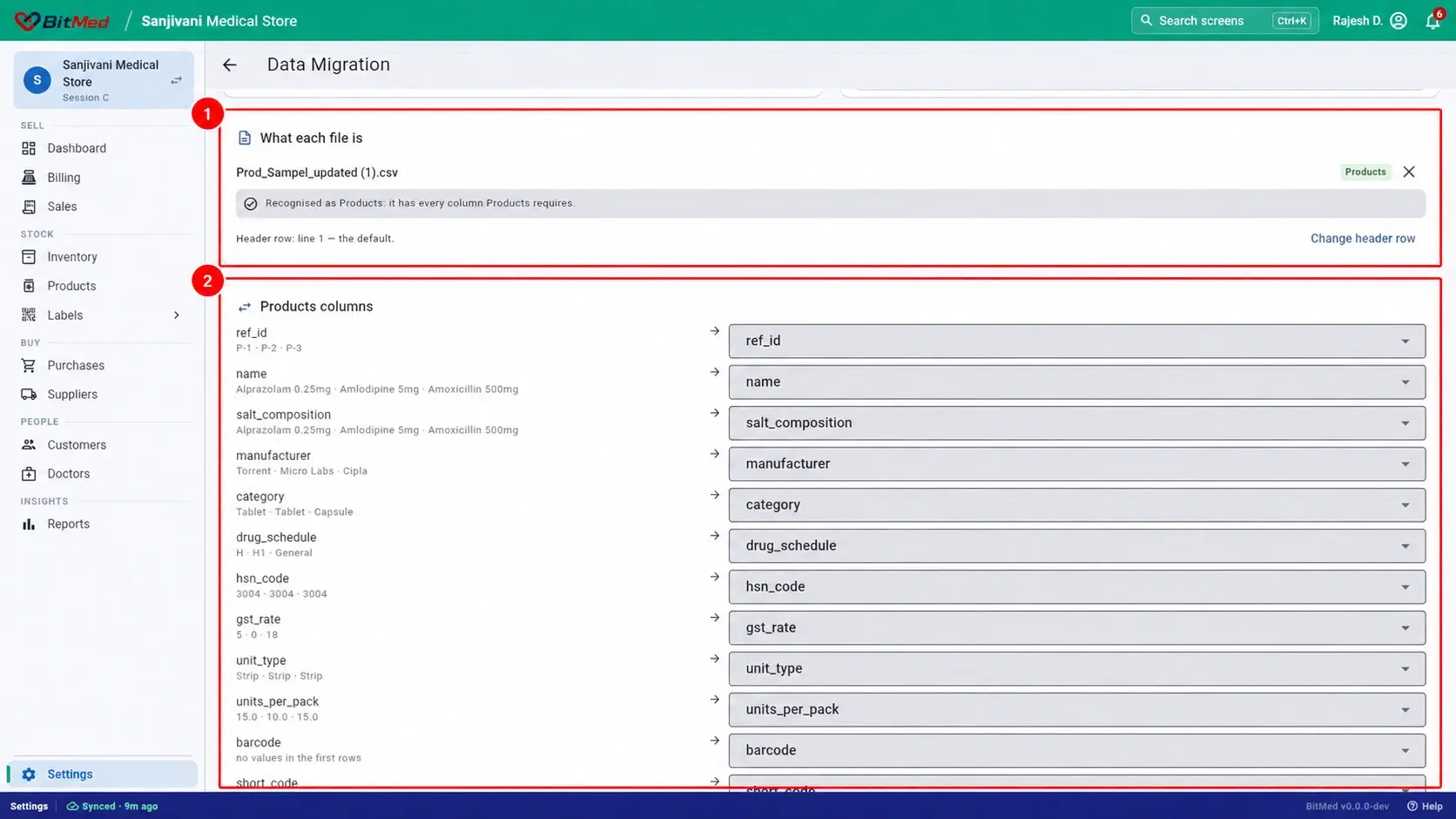Click the Synced status in the status bar

click(112, 806)
